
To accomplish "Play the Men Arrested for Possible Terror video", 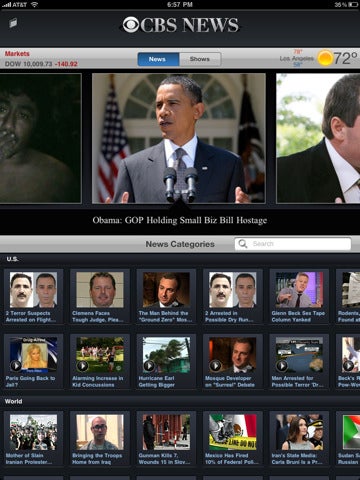I will (x=282, y=366).
